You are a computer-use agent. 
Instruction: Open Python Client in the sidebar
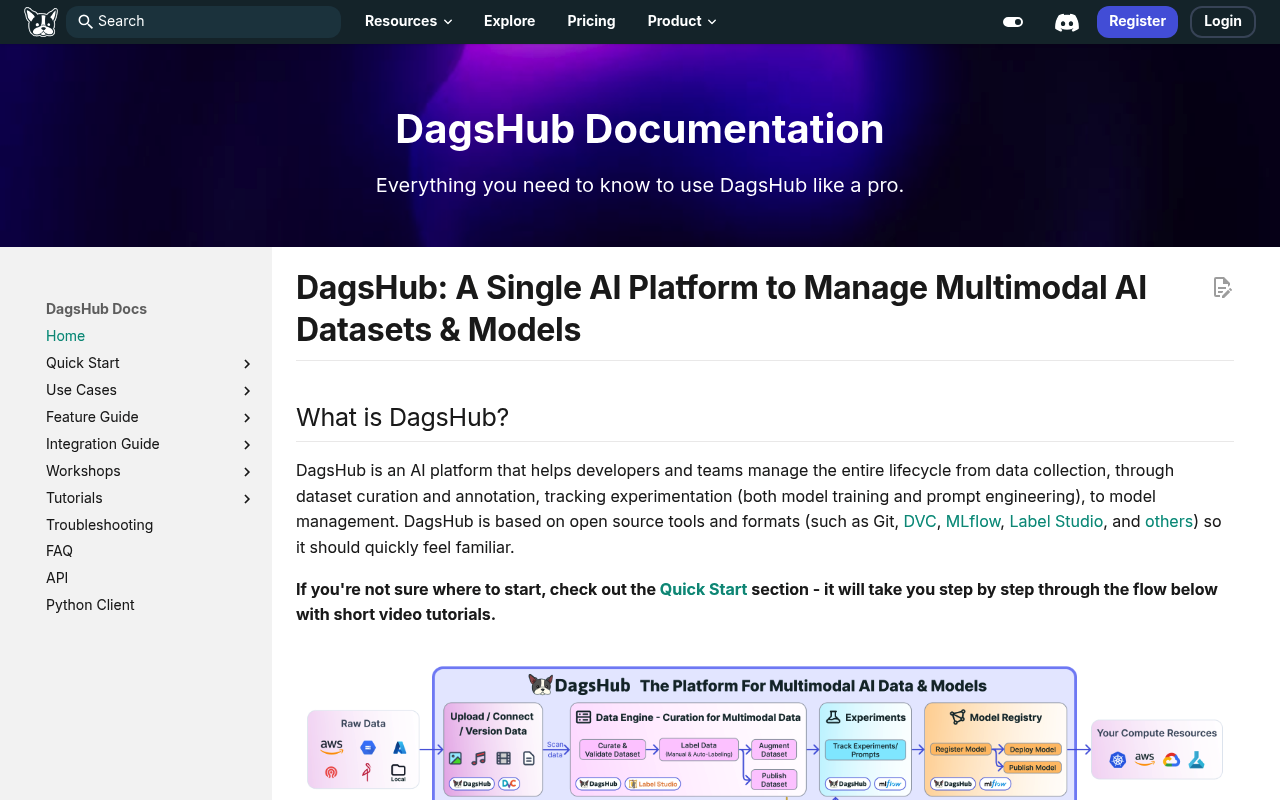click(x=90, y=605)
